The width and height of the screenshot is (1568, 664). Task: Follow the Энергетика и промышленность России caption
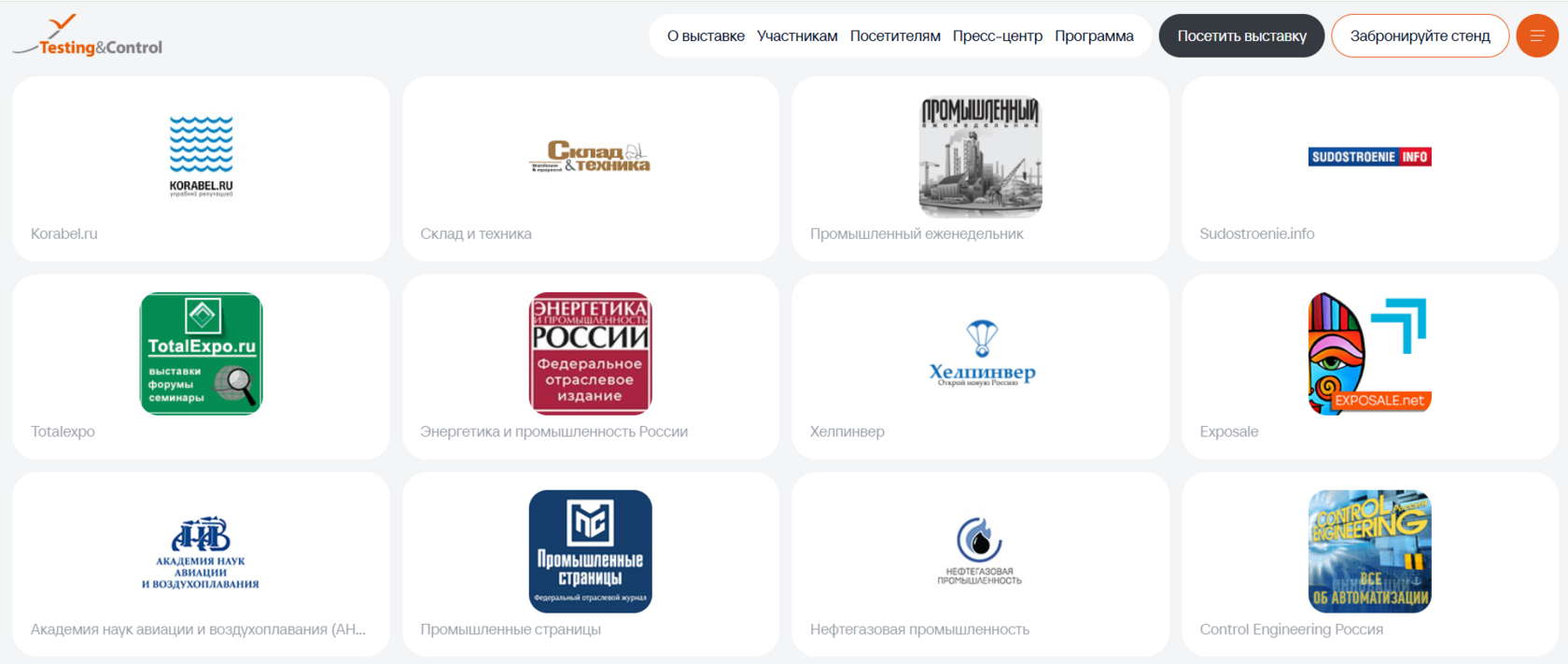click(553, 431)
